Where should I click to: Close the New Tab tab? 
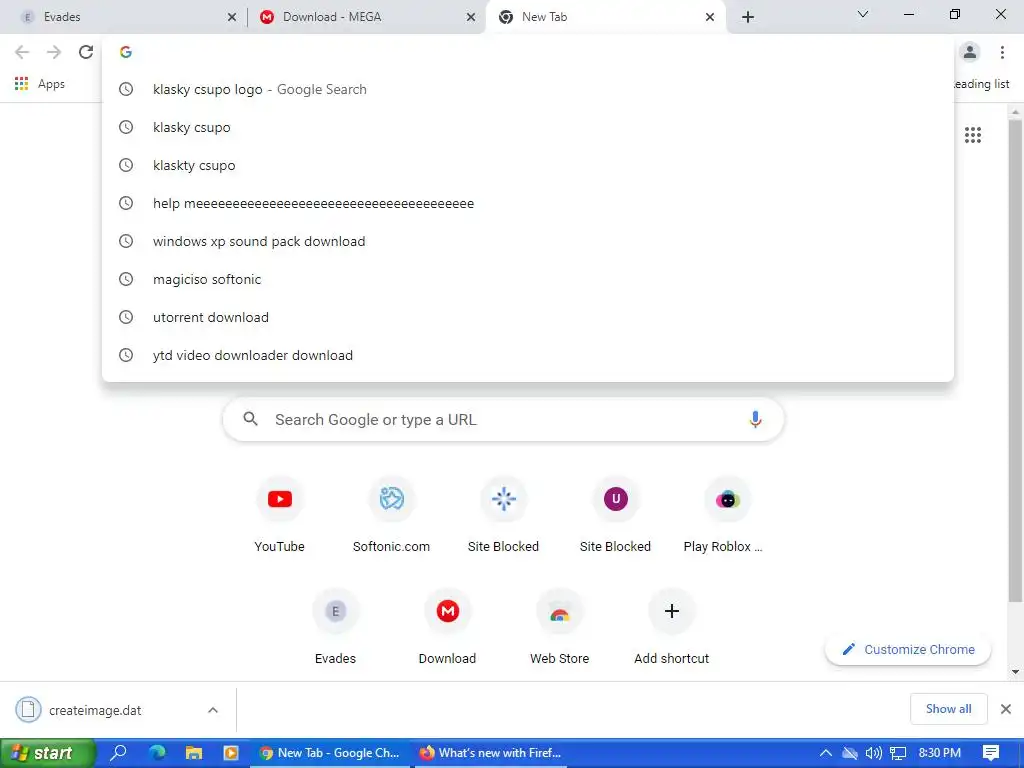pyautogui.click(x=710, y=18)
